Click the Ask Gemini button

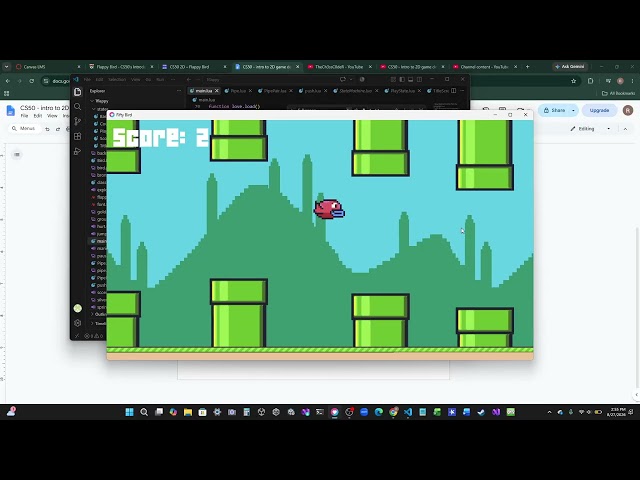pyautogui.click(x=570, y=67)
